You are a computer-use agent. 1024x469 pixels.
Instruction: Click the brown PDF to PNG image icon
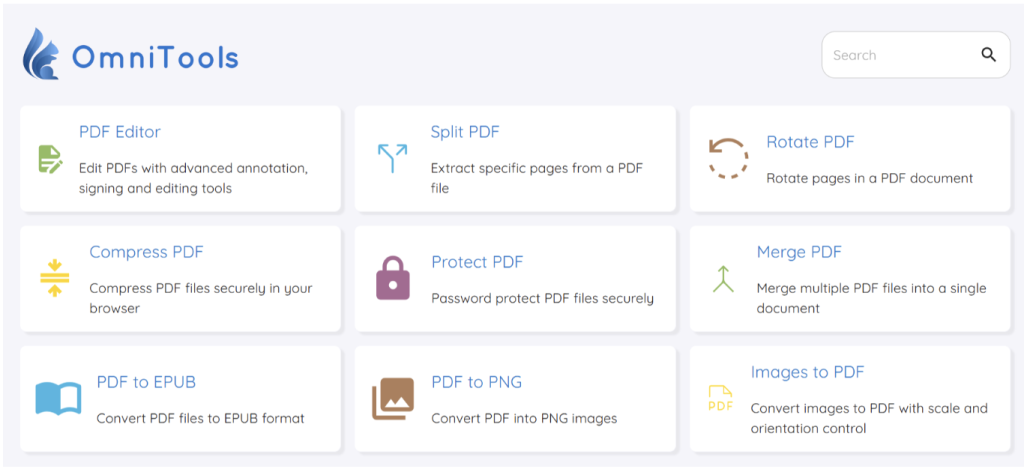coord(393,398)
